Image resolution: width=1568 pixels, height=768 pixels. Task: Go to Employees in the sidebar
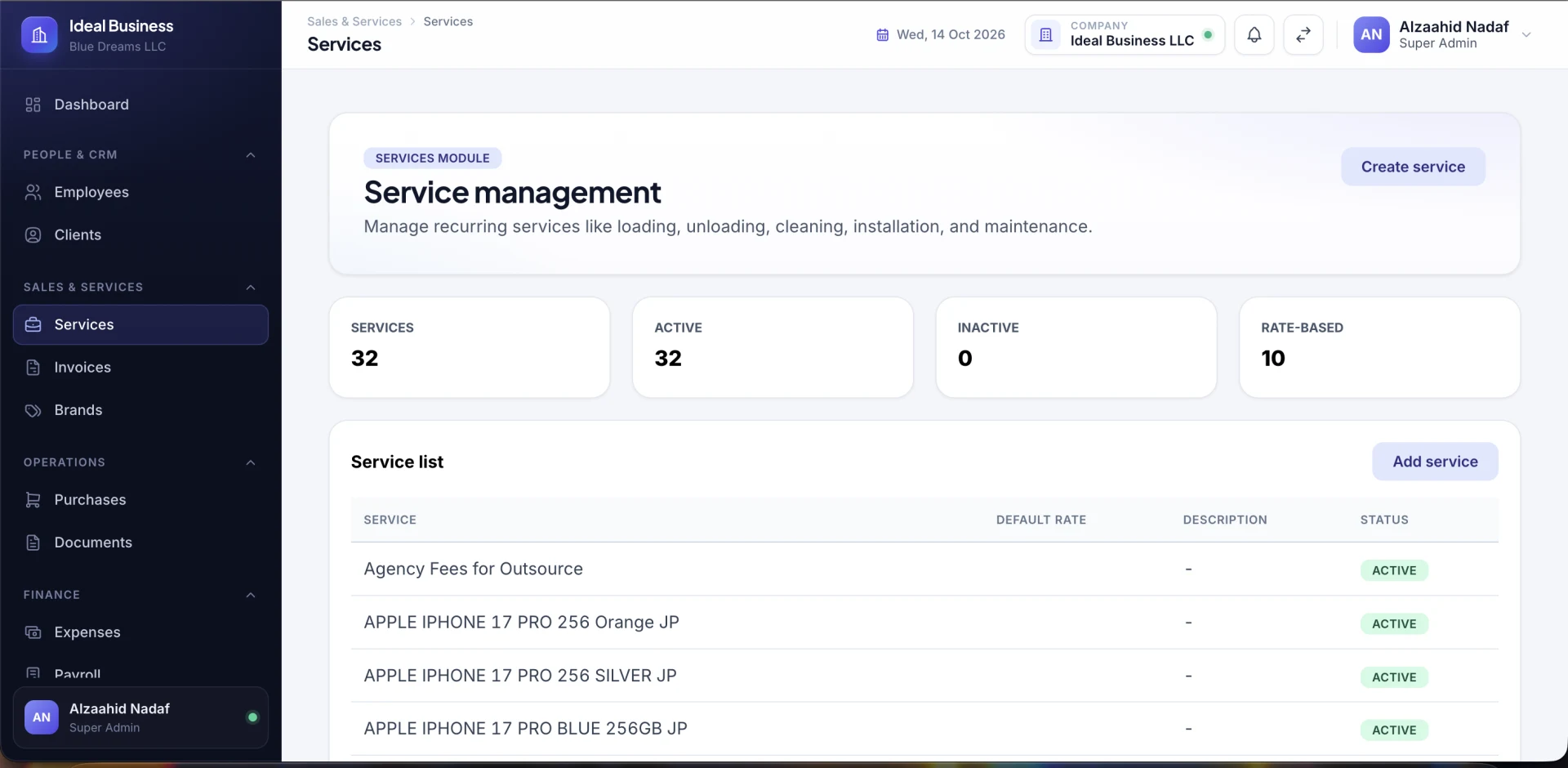(140, 192)
